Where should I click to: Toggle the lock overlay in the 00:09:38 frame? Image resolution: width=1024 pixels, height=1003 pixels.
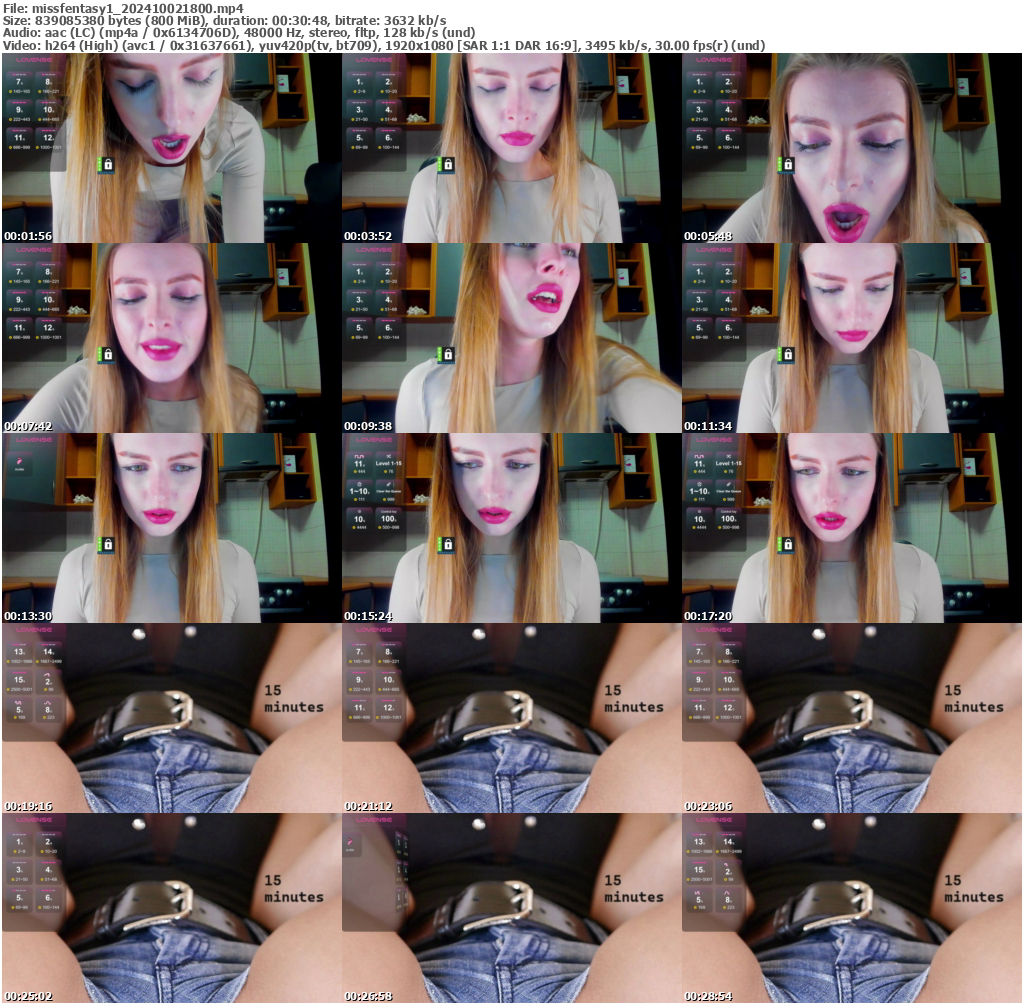click(x=449, y=353)
